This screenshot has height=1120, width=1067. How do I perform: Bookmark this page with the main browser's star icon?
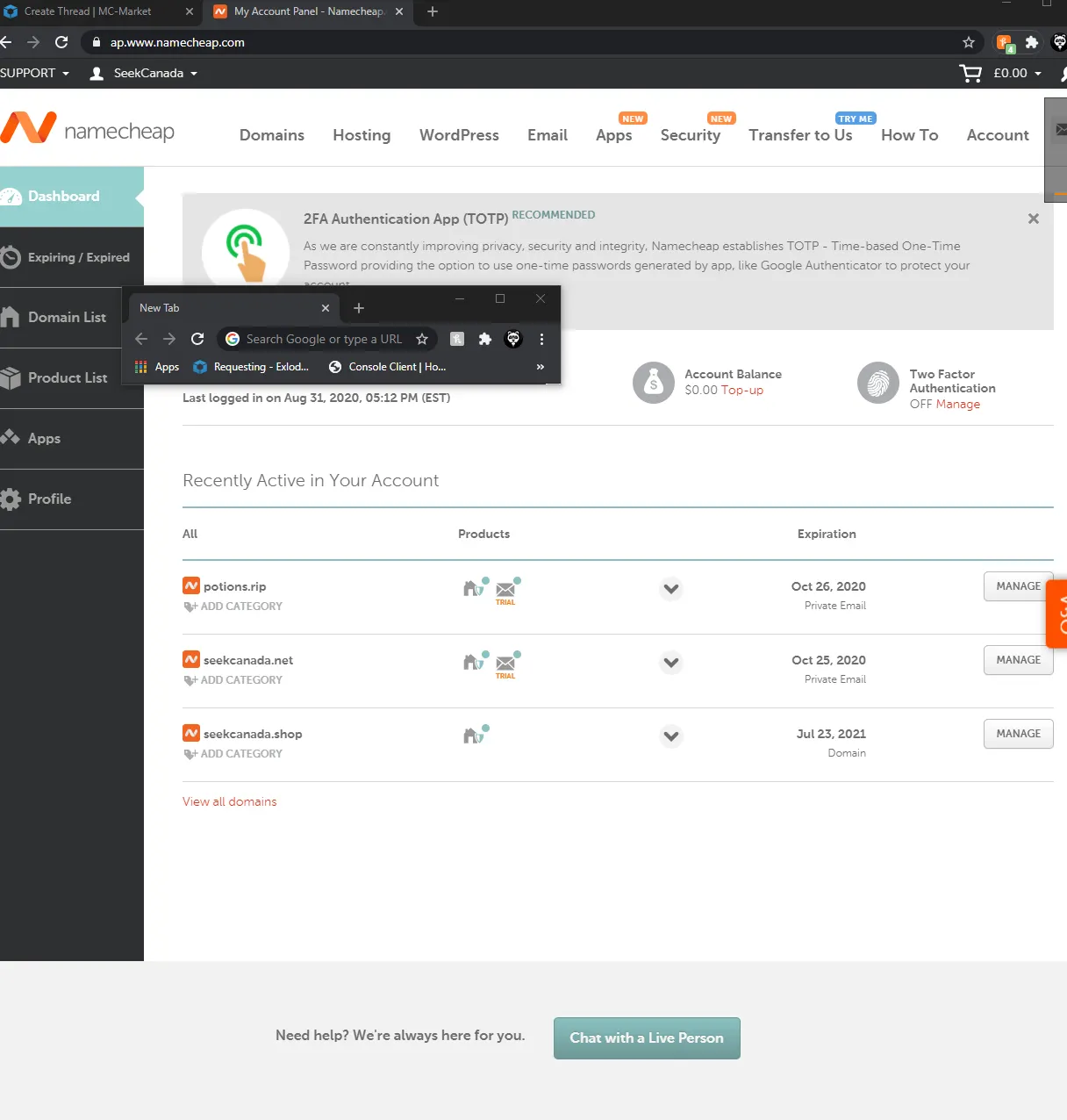point(969,42)
